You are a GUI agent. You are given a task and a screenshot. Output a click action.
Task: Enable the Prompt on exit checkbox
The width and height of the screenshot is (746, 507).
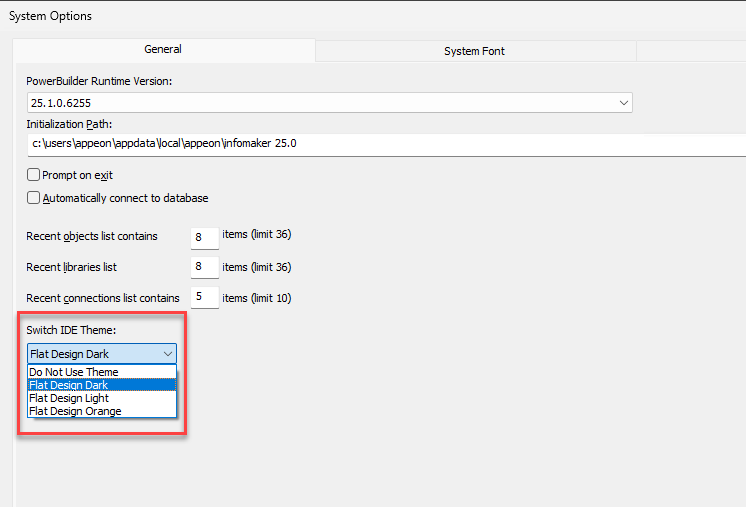point(34,175)
